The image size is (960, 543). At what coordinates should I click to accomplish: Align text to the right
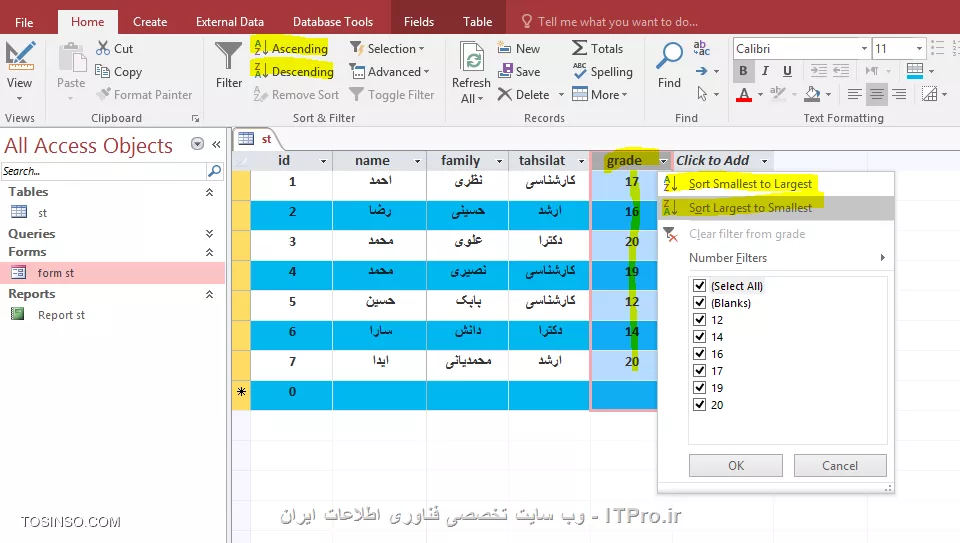[x=899, y=94]
